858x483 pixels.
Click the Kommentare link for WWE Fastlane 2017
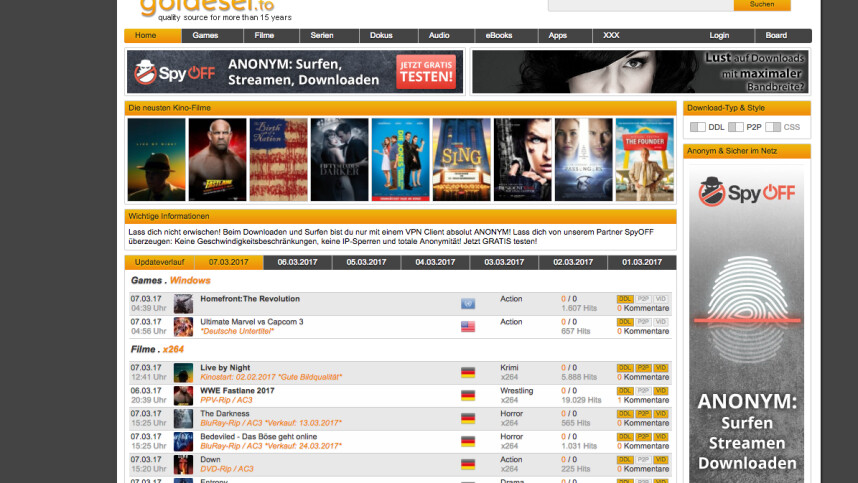(643, 400)
